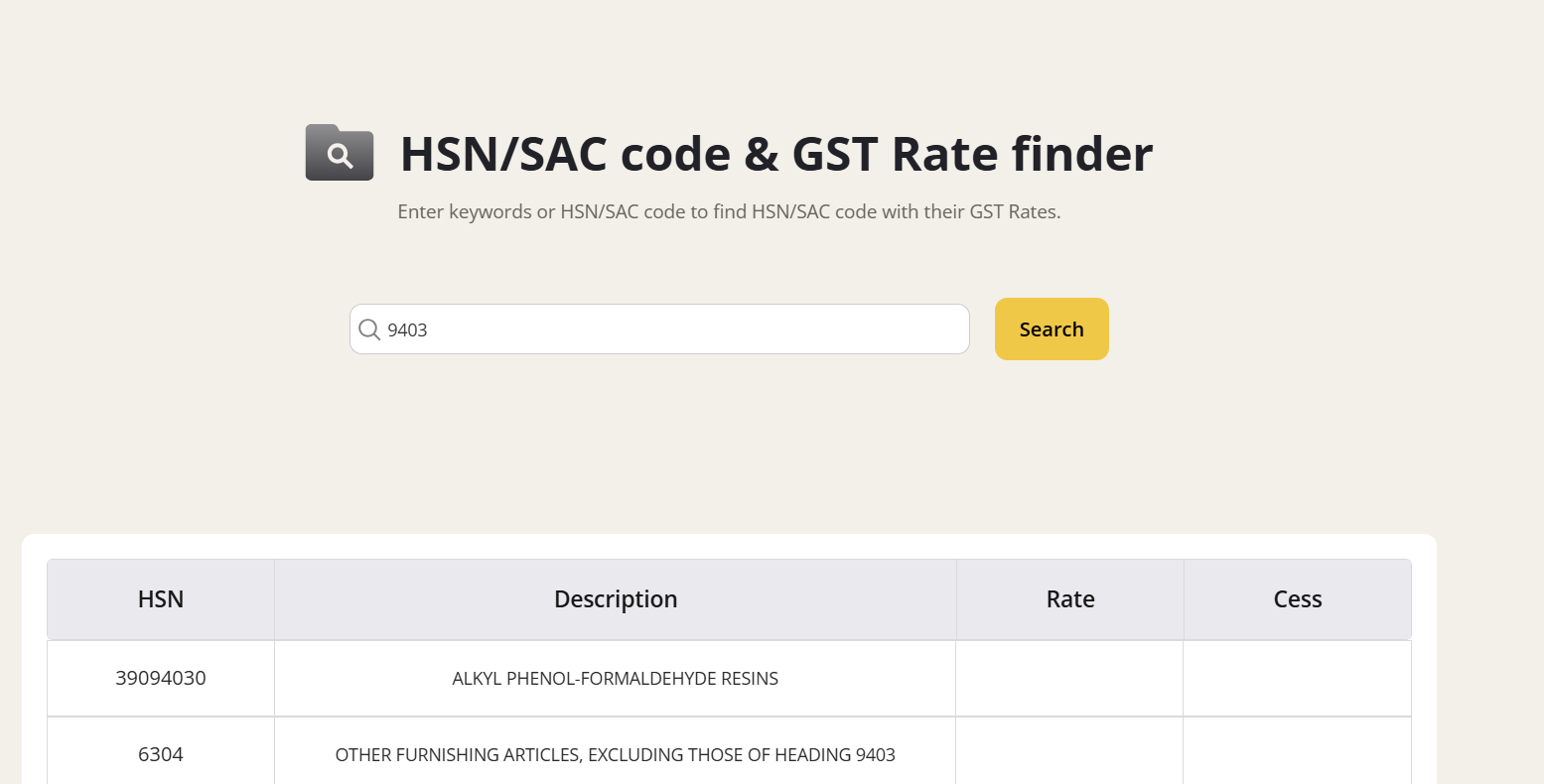1544x784 pixels.
Task: Click HSN code 39094030 cell
Action: (x=161, y=679)
